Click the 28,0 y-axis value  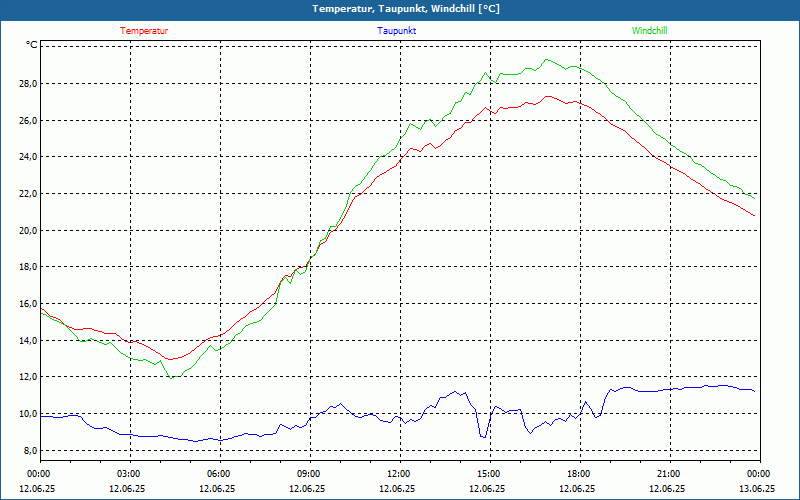tap(28, 84)
